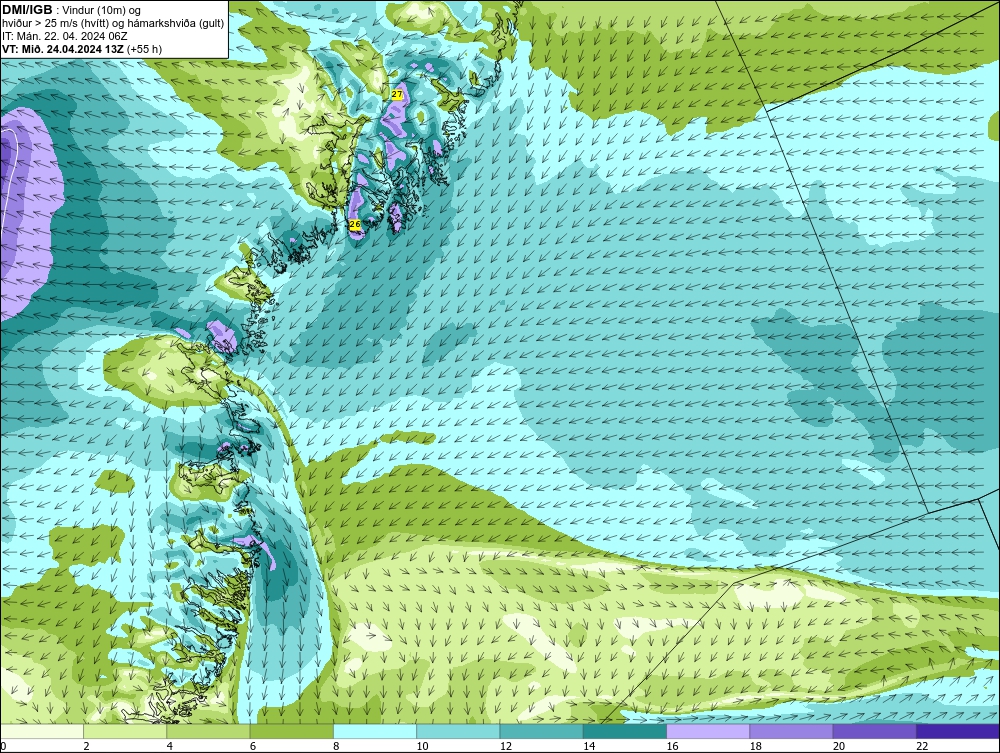
Task: Click the legend value 2
Action: tap(86, 746)
